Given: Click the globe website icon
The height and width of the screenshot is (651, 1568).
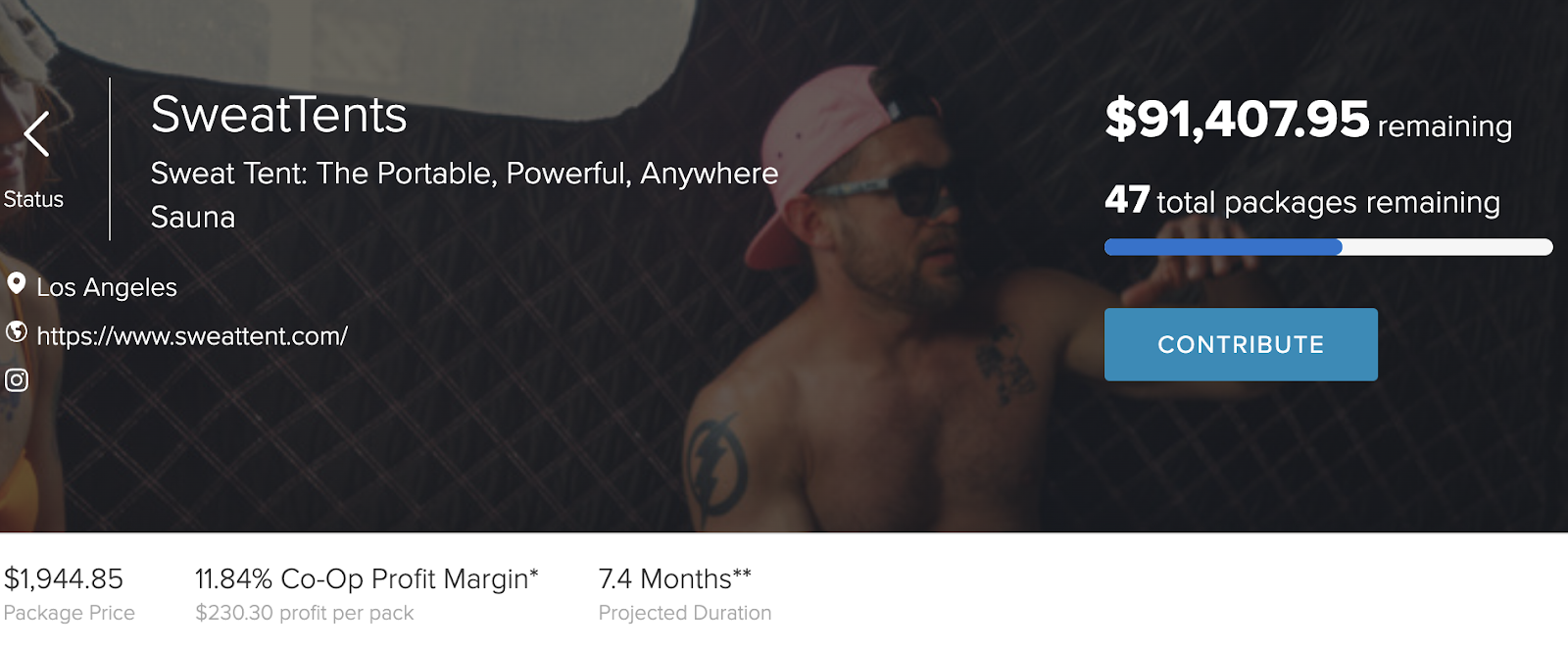Looking at the screenshot, I should click(16, 331).
